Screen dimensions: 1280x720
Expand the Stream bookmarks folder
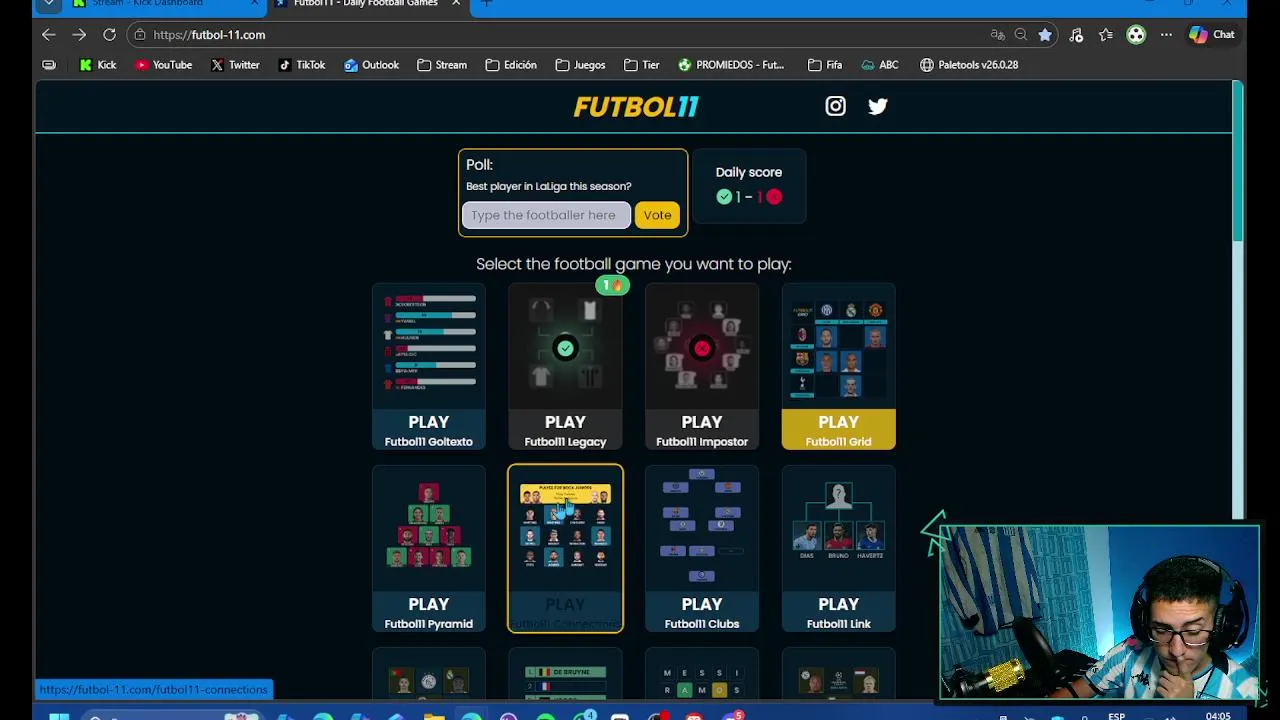442,65
